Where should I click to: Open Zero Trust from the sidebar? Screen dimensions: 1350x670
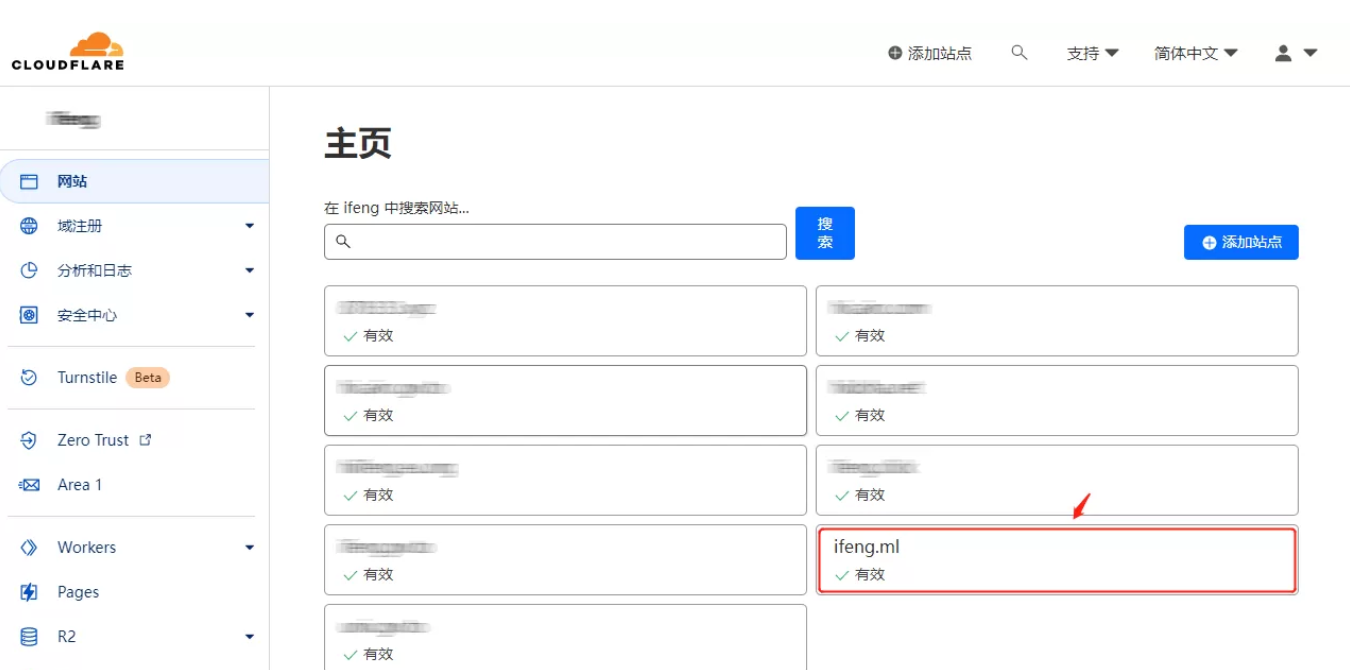[x=93, y=440]
